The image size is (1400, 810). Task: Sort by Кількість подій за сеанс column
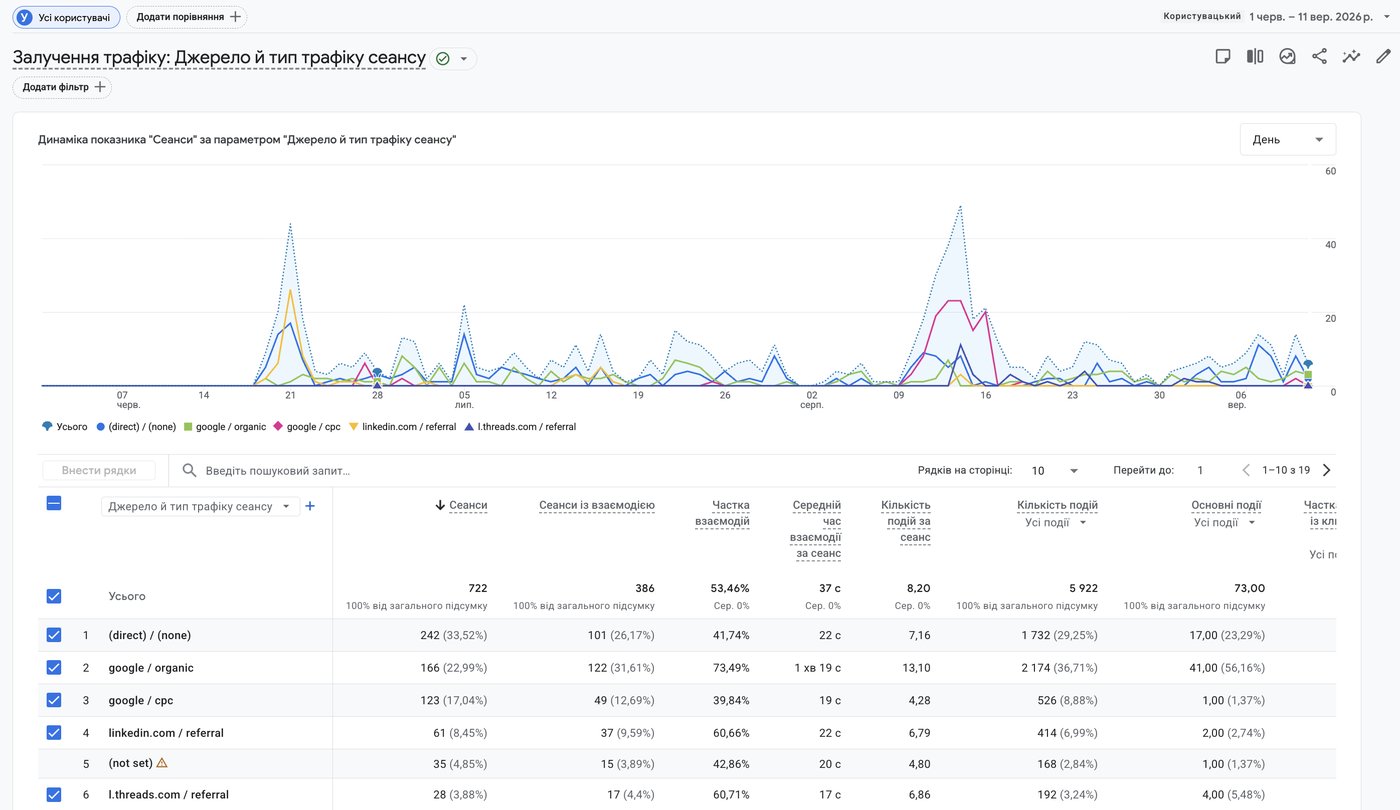[906, 521]
